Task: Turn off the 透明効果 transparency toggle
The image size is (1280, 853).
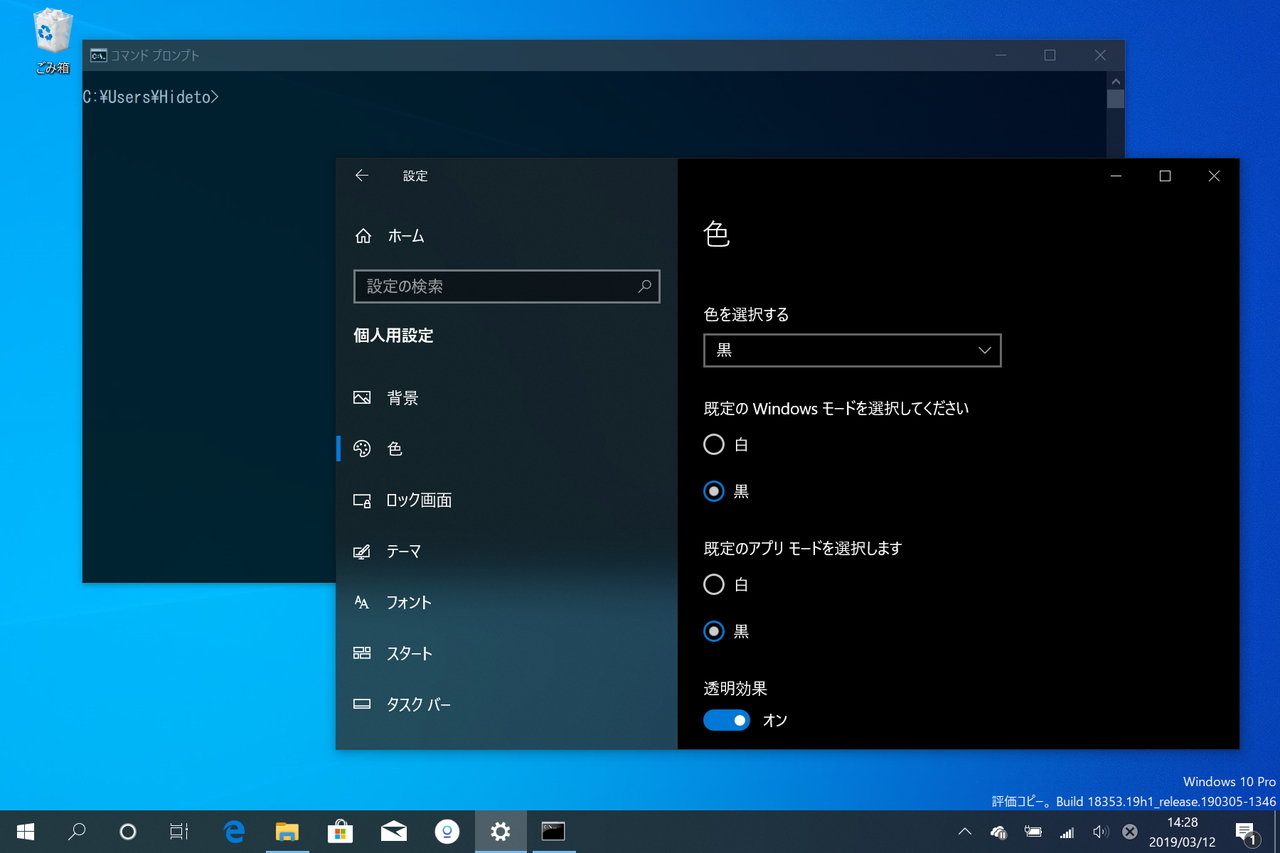Action: click(x=726, y=720)
